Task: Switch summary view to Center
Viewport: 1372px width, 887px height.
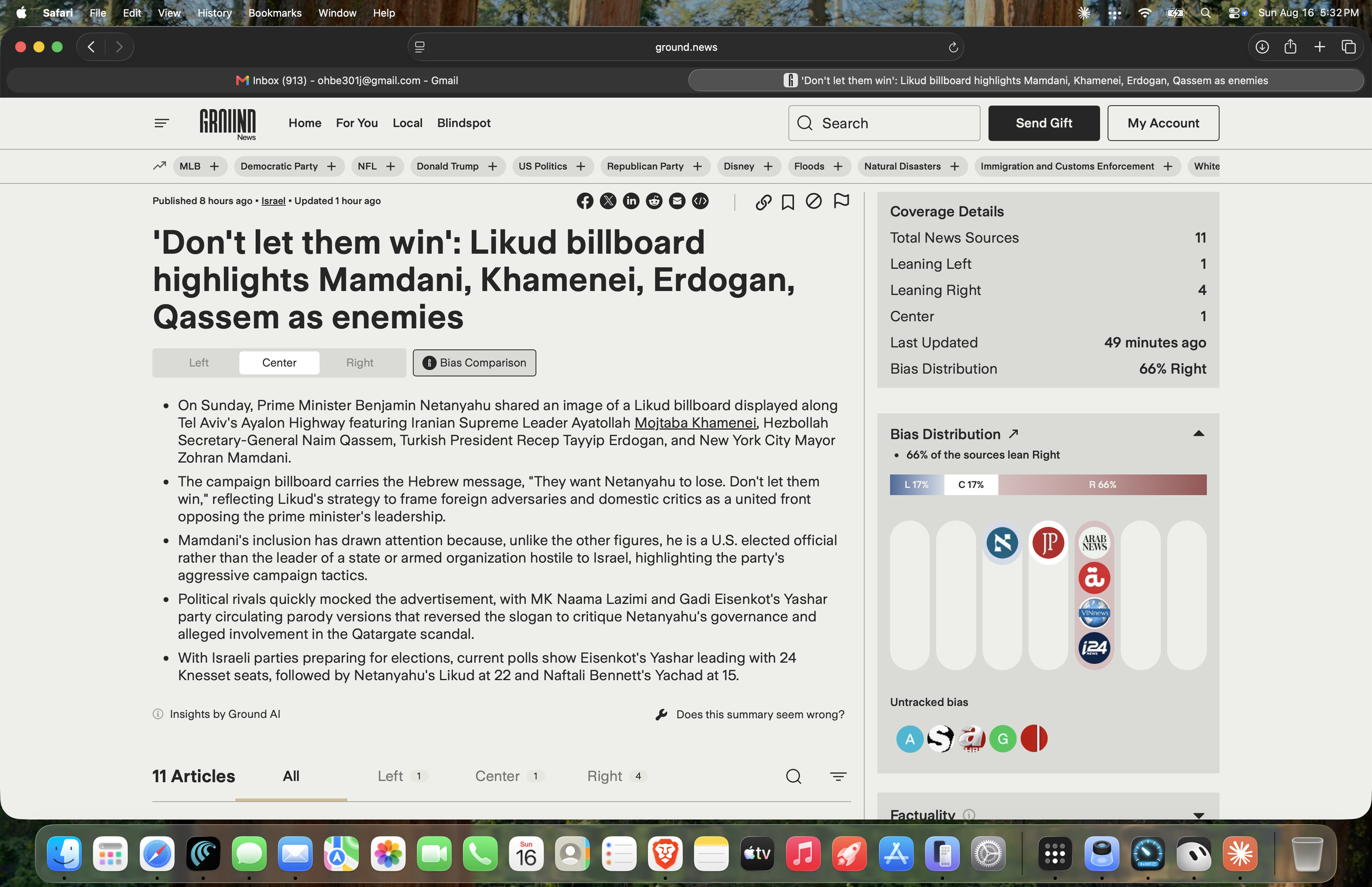Action: tap(279, 363)
